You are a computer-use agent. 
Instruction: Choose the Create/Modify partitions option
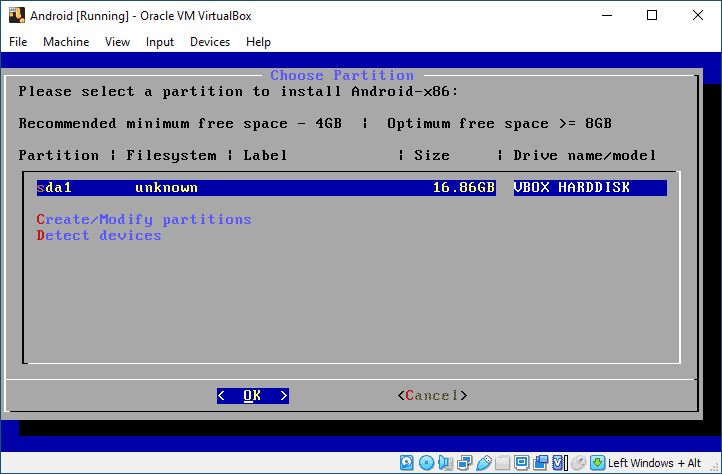[144, 219]
